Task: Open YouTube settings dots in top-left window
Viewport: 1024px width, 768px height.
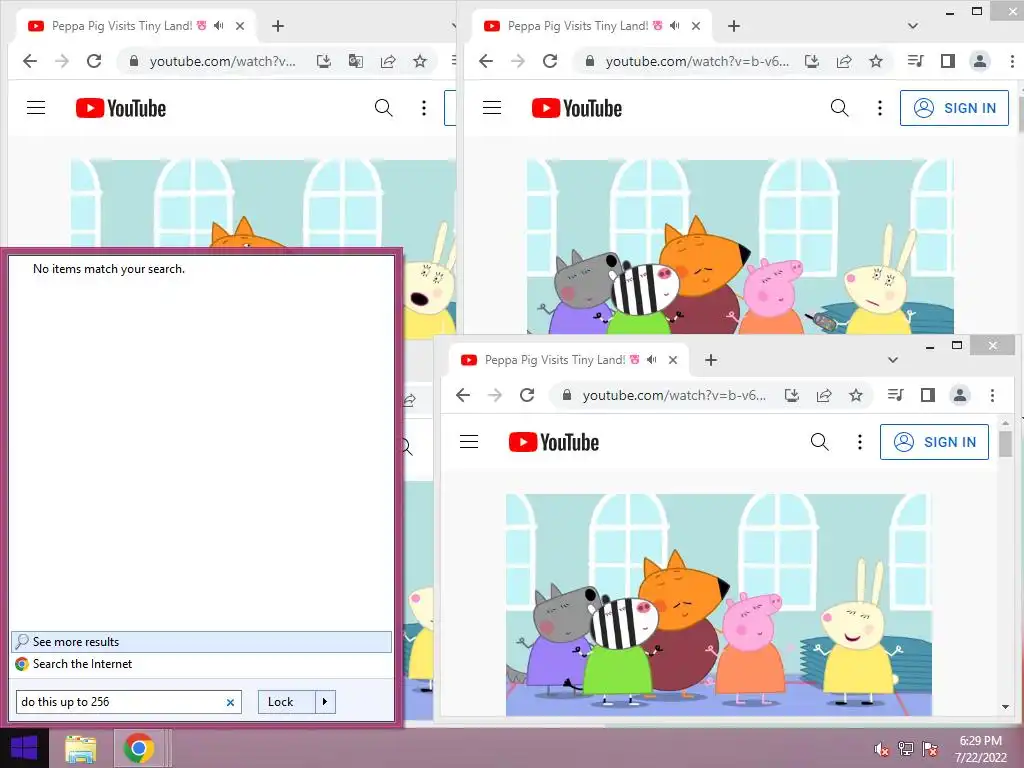Action: coord(424,108)
